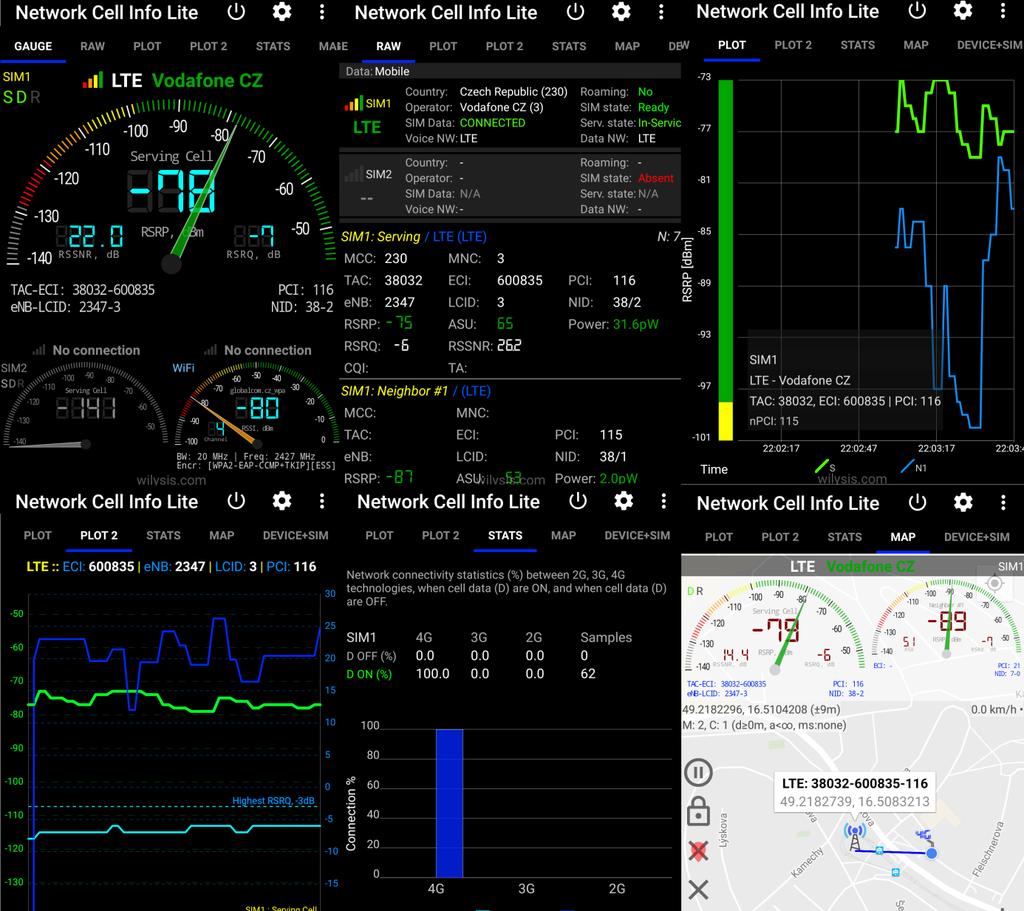
Task: Tap the 'D ON (%)' row label in STATS
Action: [x=369, y=674]
